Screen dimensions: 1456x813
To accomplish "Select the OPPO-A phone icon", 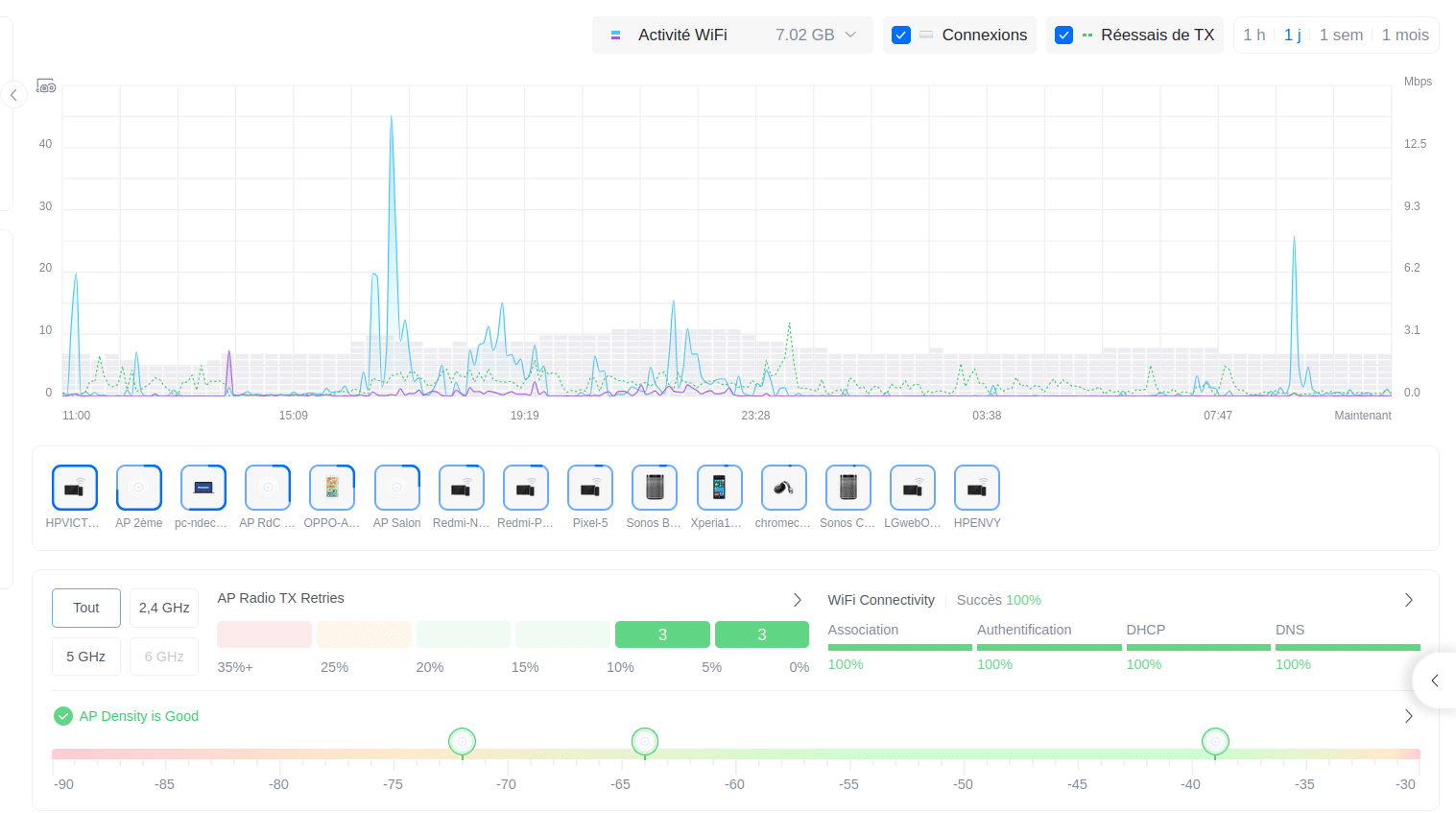I will pos(331,487).
